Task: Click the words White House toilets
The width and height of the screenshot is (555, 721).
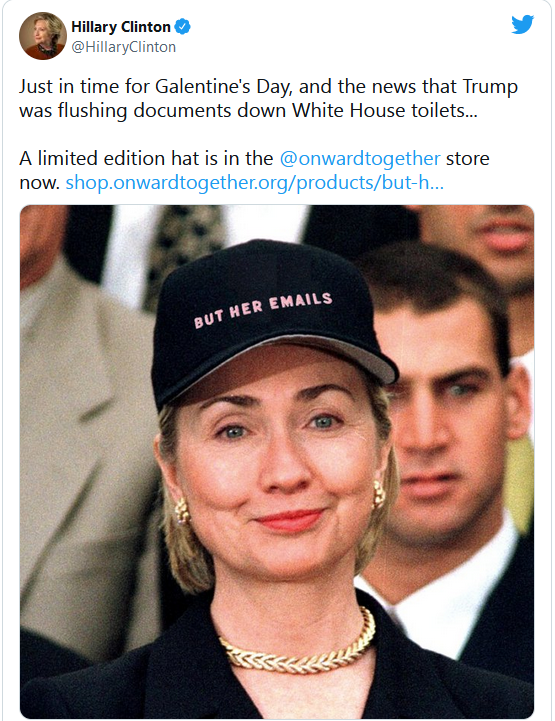Action: tap(385, 110)
